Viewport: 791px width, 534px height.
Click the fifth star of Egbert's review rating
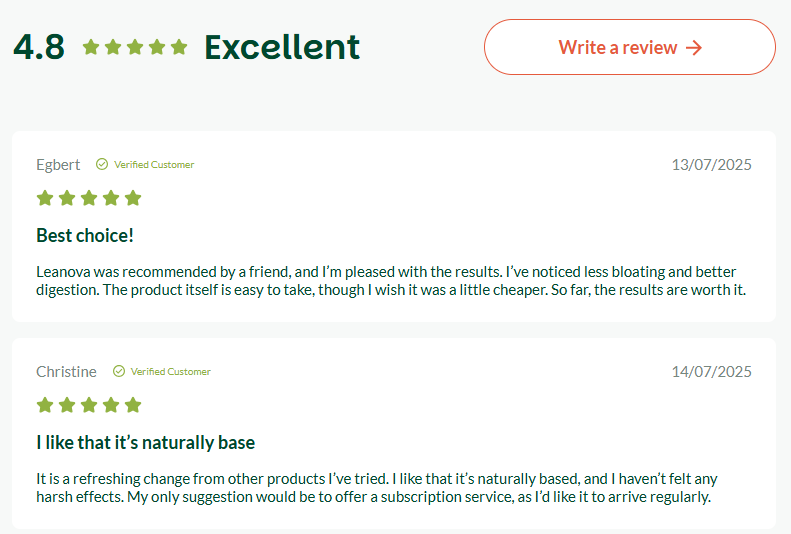[133, 198]
